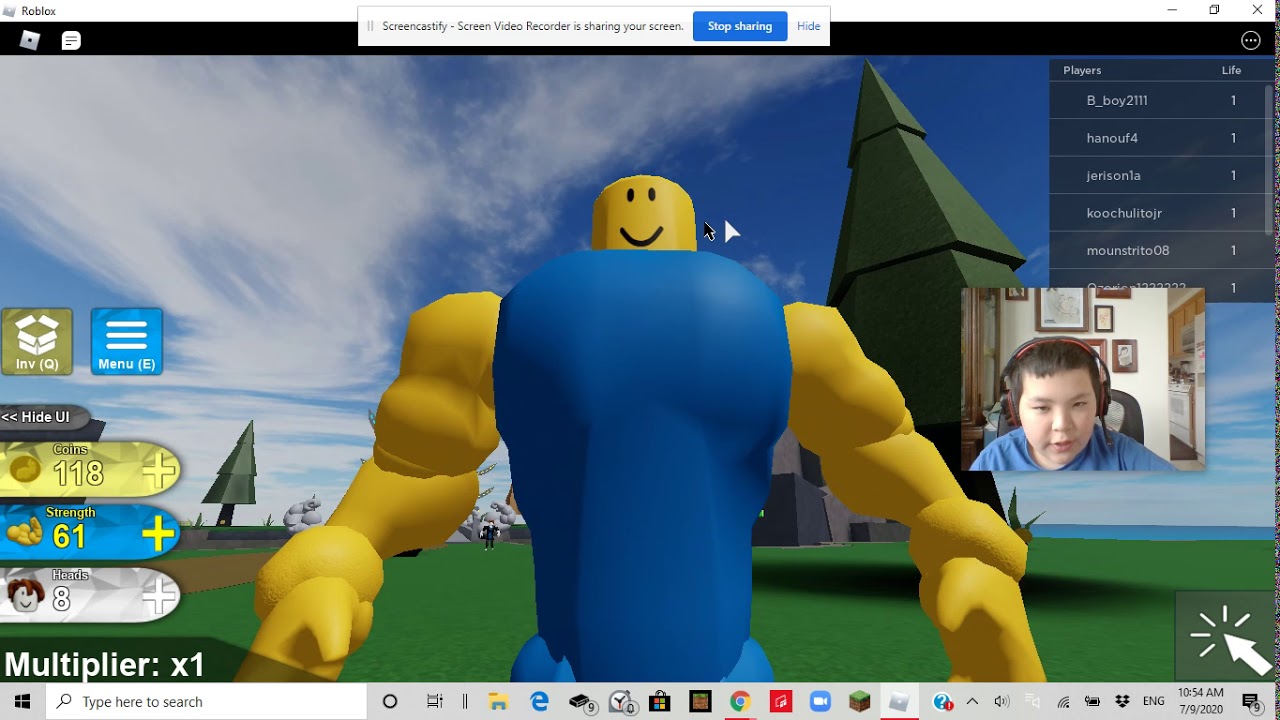Add strength with the Strength plus icon
This screenshot has height=720, width=1280.
(159, 535)
